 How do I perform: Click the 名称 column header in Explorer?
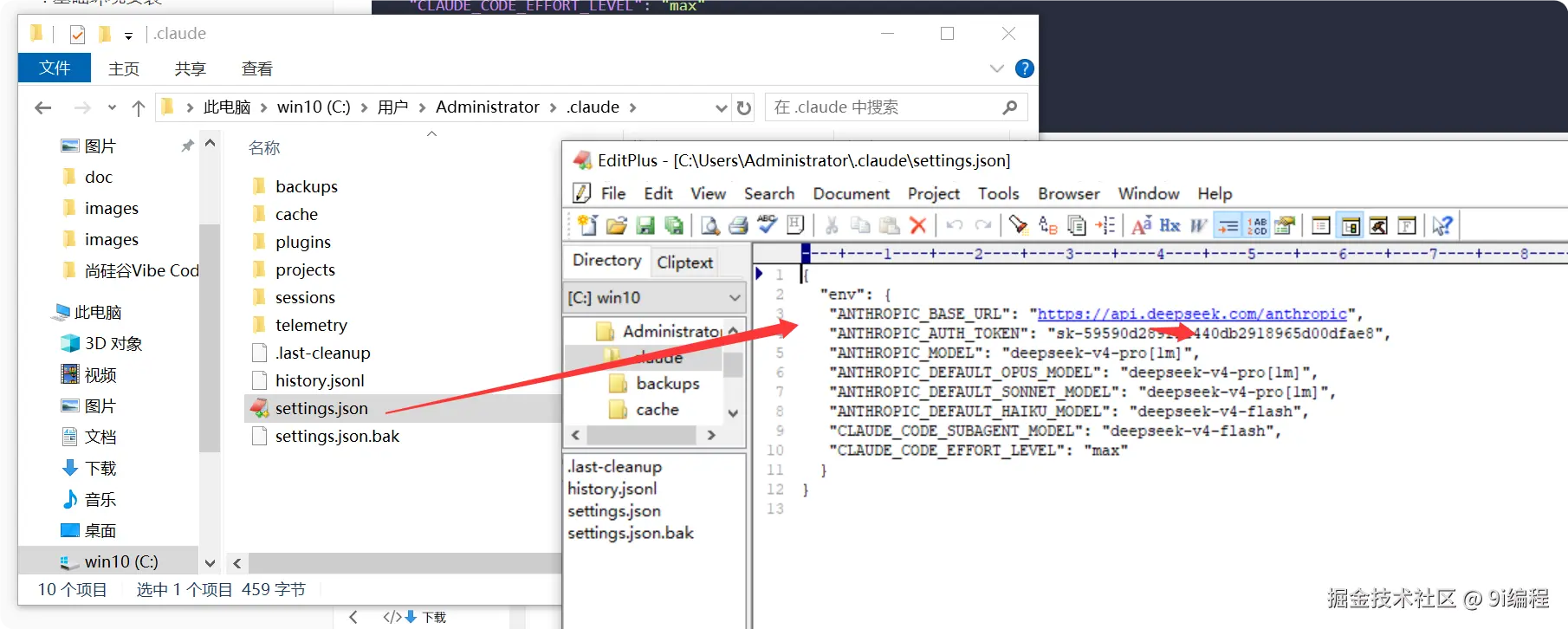tap(264, 148)
